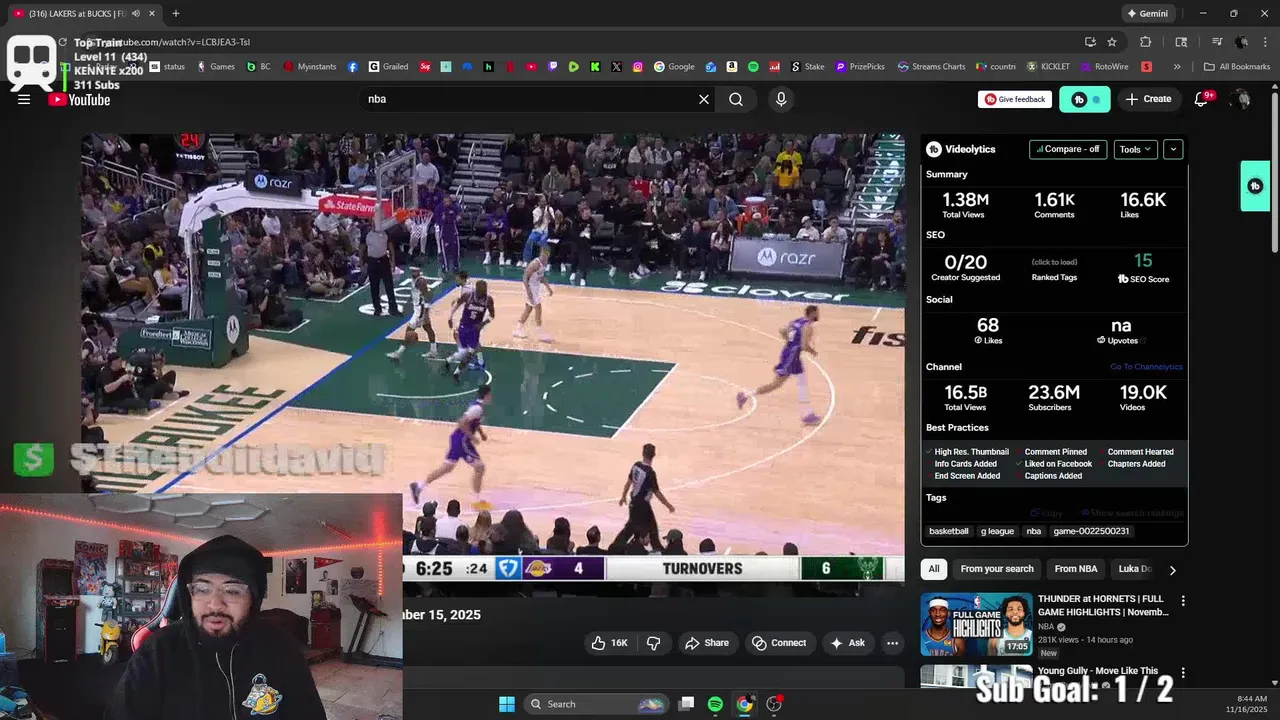Open Google bookmark
This screenshot has width=1280, height=720.
pyautogui.click(x=675, y=67)
